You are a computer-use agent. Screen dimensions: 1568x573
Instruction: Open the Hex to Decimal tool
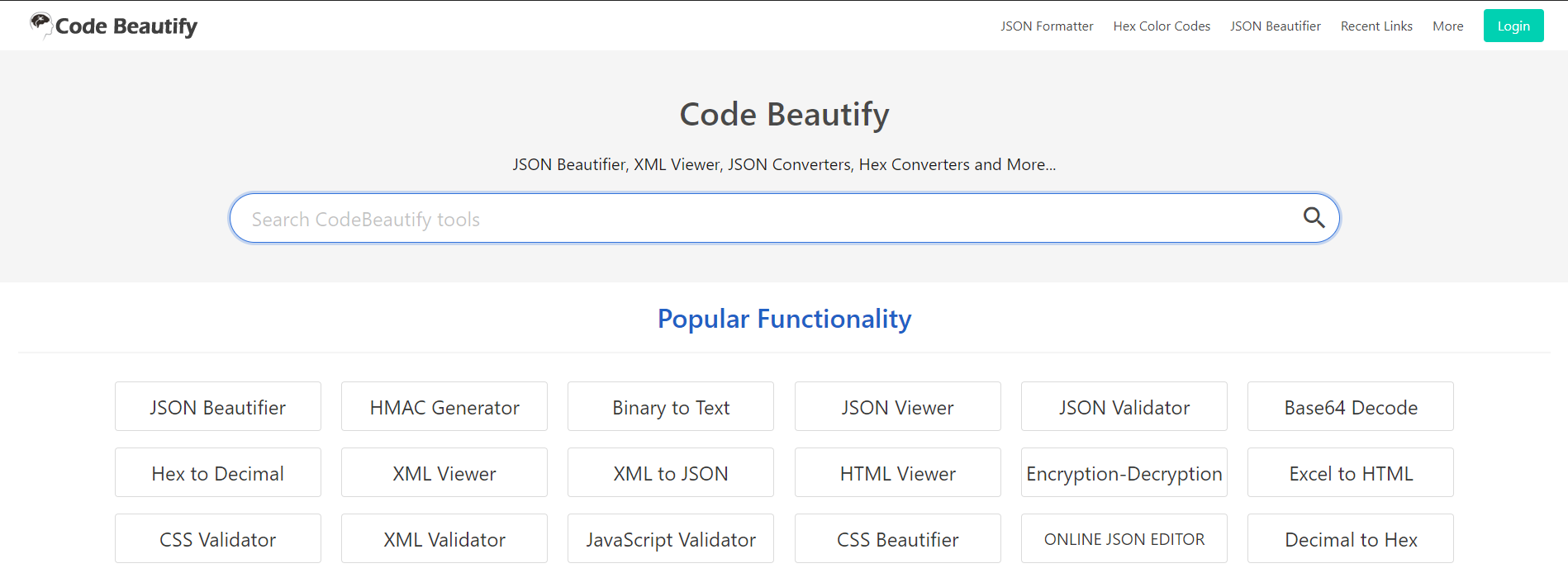(x=218, y=472)
